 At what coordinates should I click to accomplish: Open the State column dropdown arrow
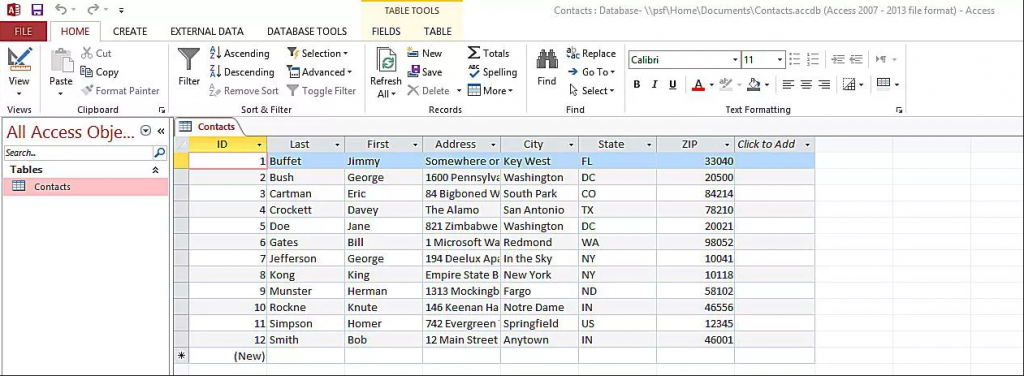tap(649, 144)
